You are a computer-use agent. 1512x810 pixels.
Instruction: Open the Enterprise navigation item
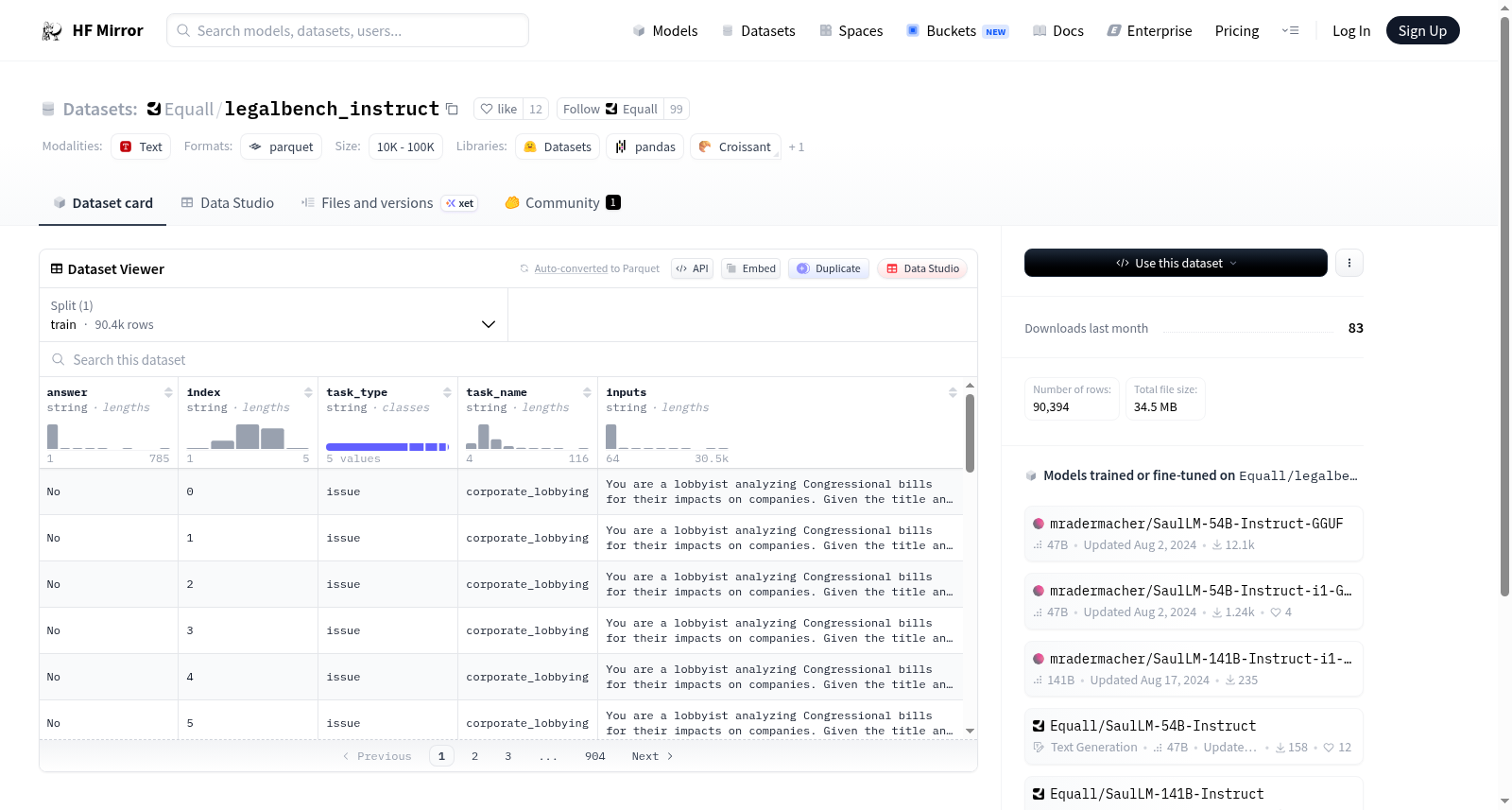(x=1149, y=30)
